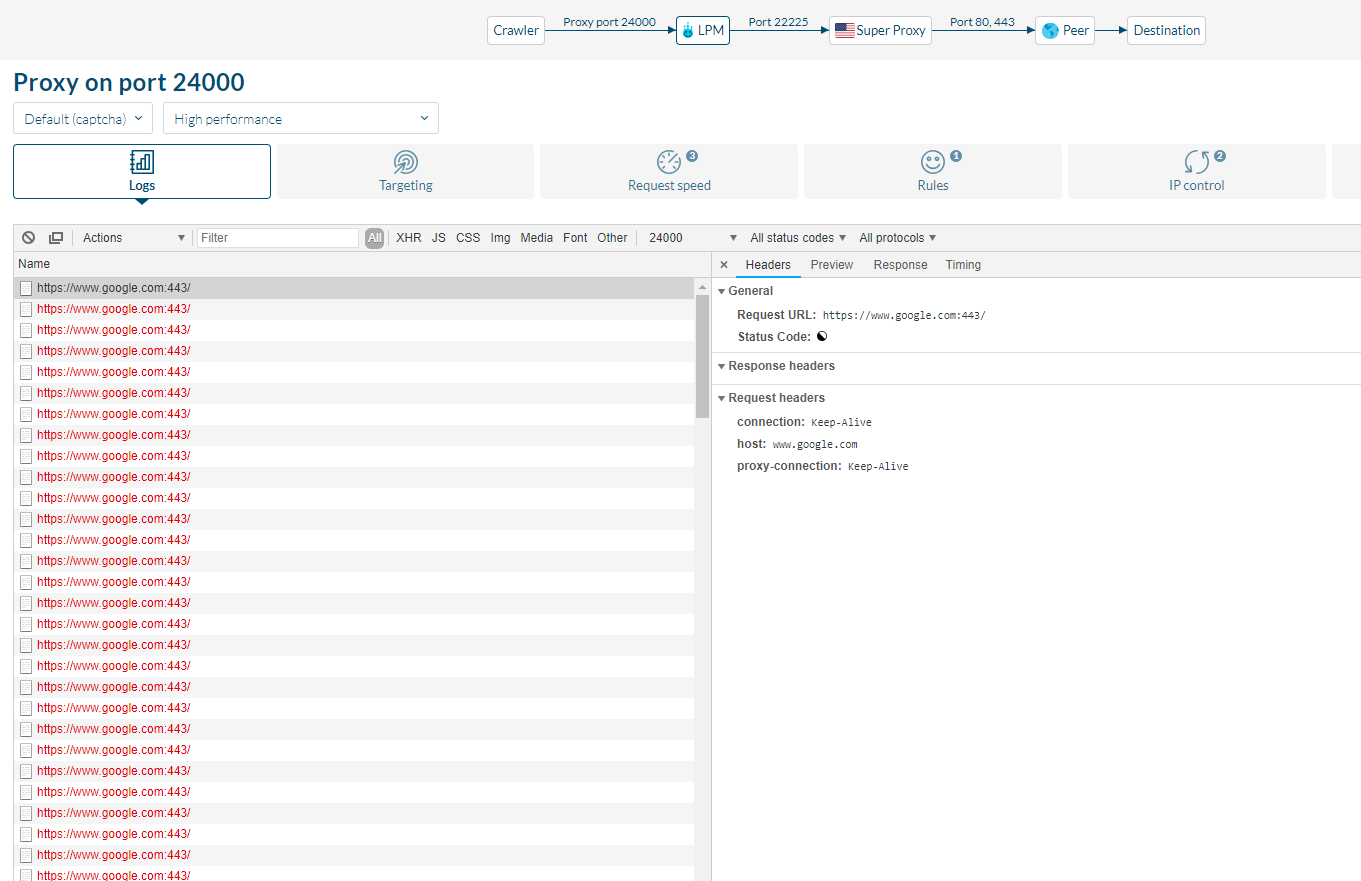Open the Actions dropdown

[134, 238]
